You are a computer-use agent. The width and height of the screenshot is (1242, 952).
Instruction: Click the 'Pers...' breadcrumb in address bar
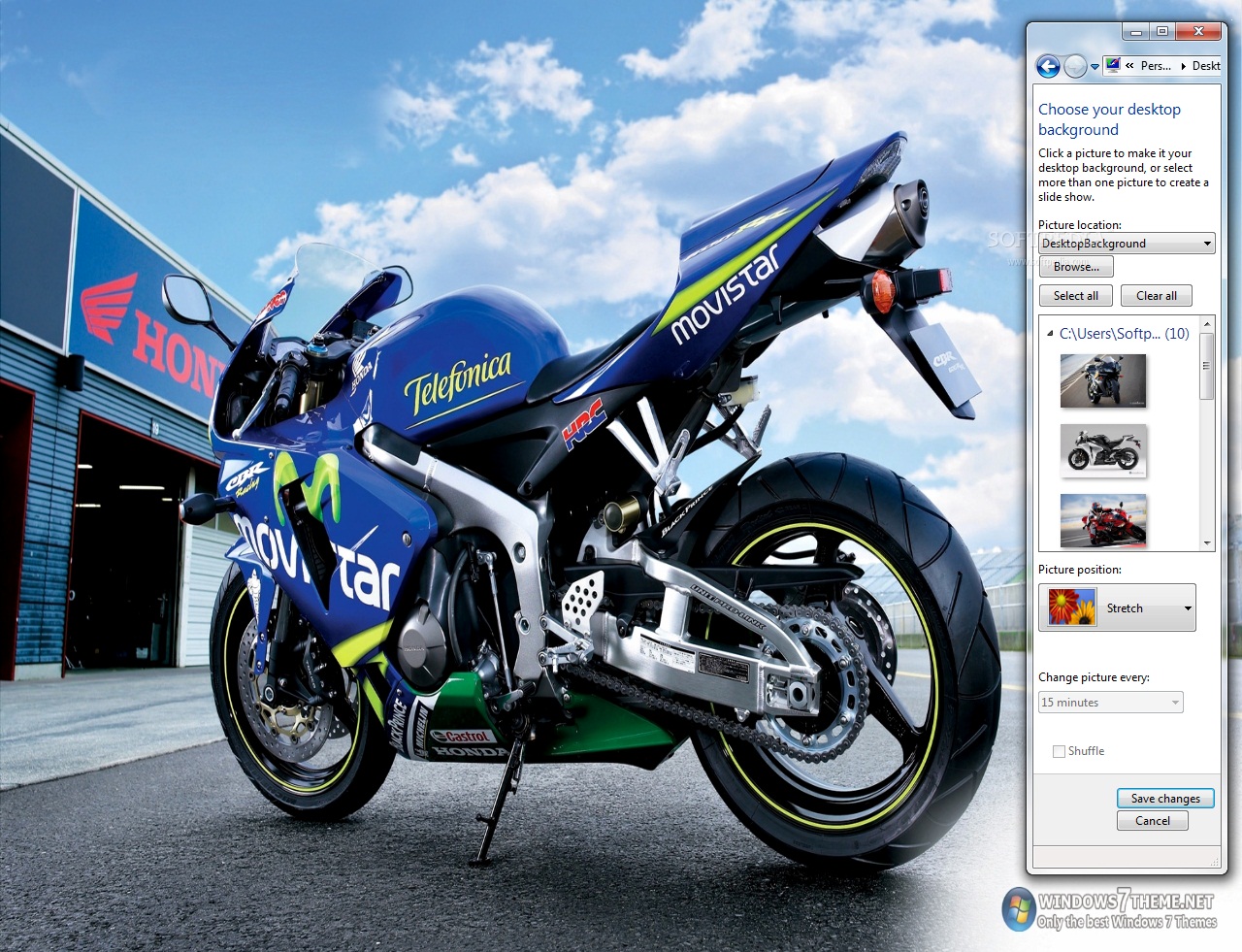[x=1155, y=66]
